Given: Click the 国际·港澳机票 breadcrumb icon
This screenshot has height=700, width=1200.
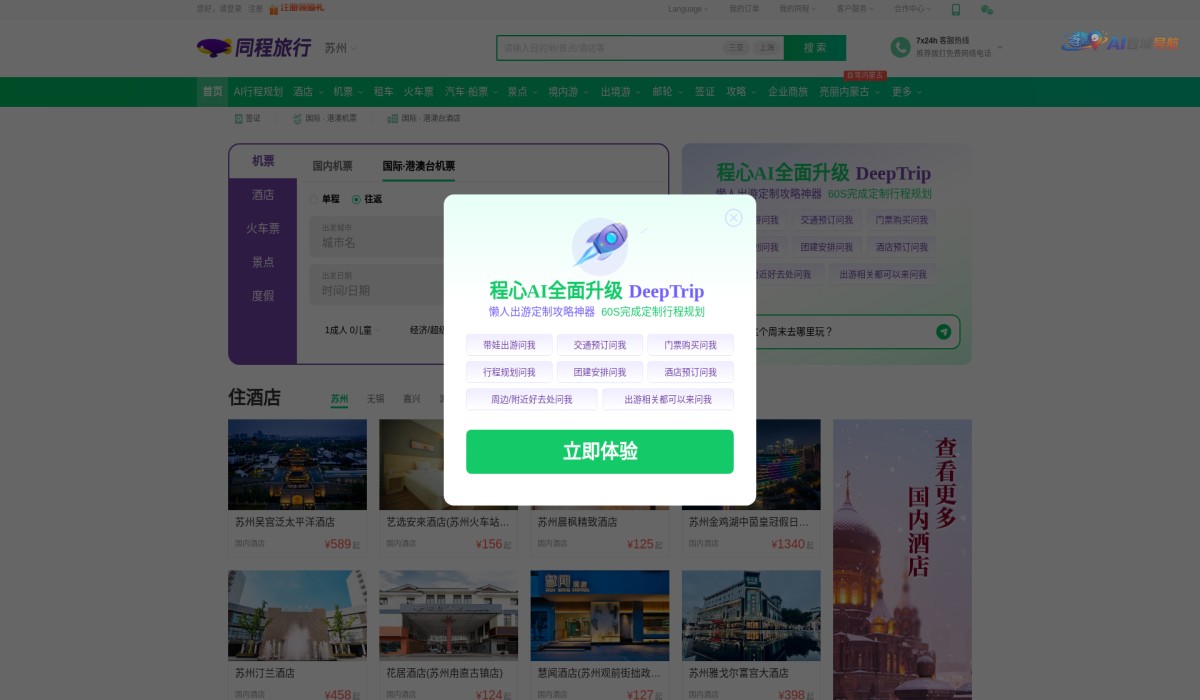Looking at the screenshot, I should [297, 117].
